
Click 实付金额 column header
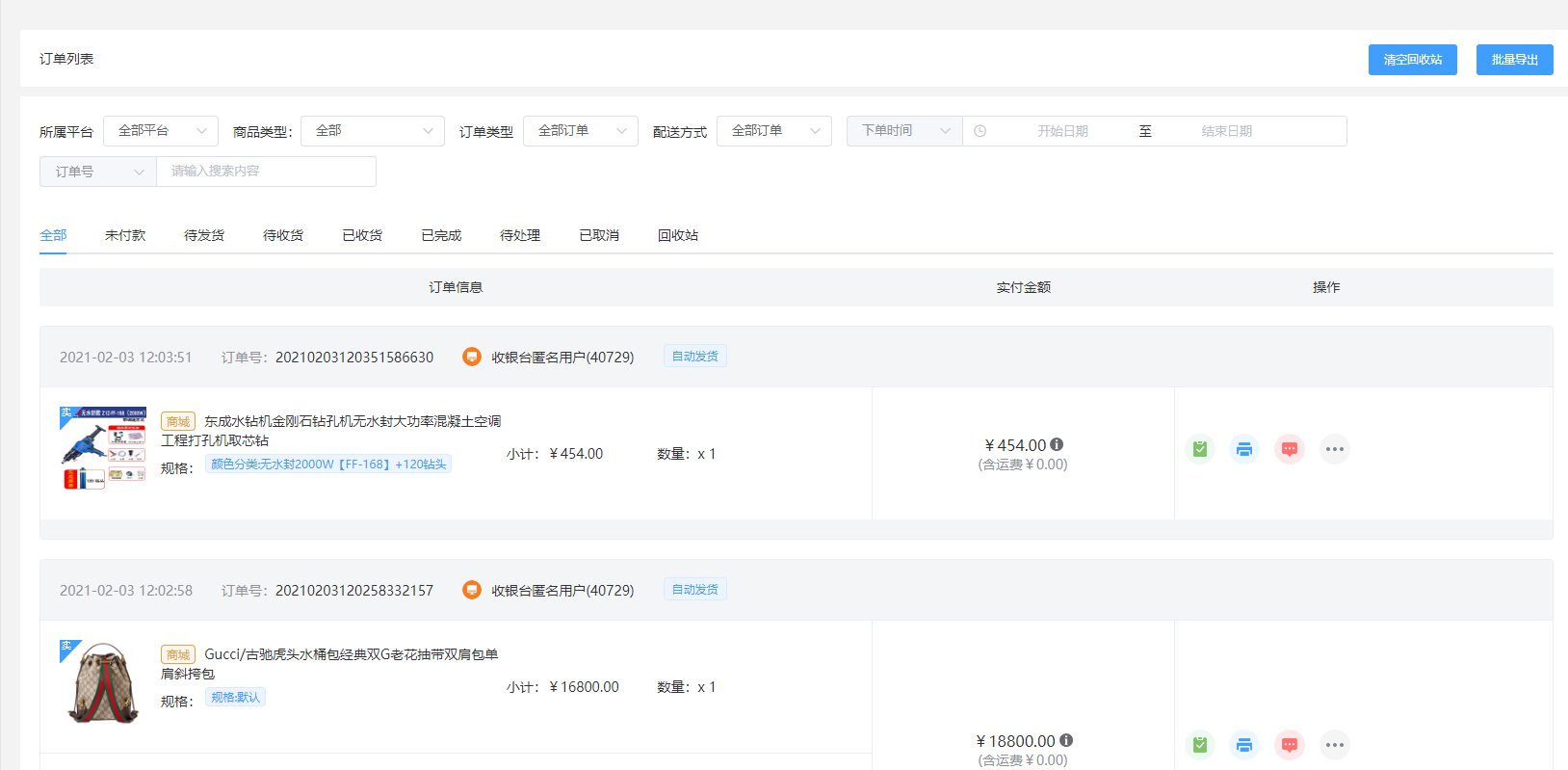pyautogui.click(x=1023, y=287)
